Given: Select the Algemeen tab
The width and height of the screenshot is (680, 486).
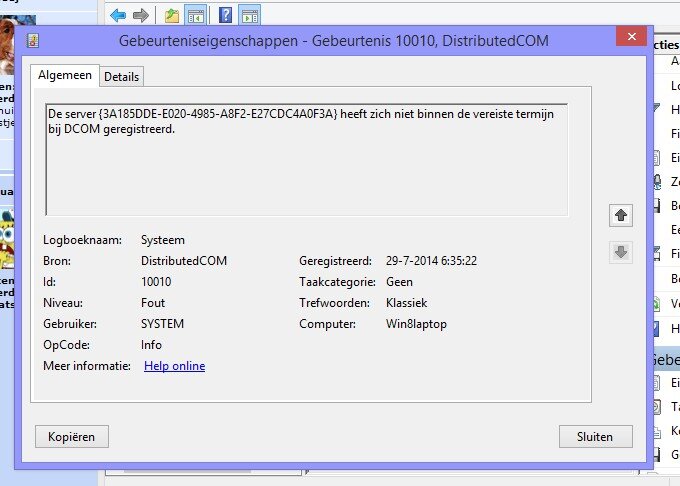Looking at the screenshot, I should 65,76.
